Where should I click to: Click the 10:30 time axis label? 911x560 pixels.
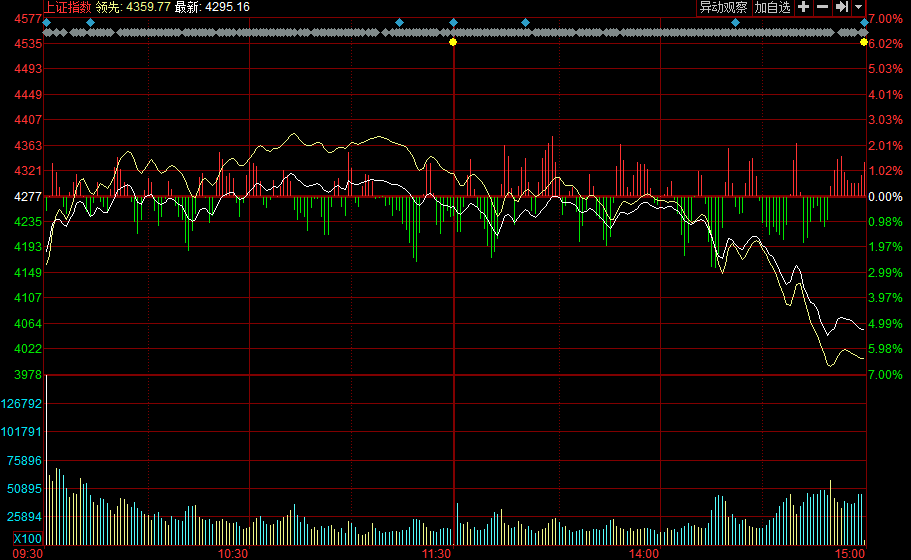232,554
